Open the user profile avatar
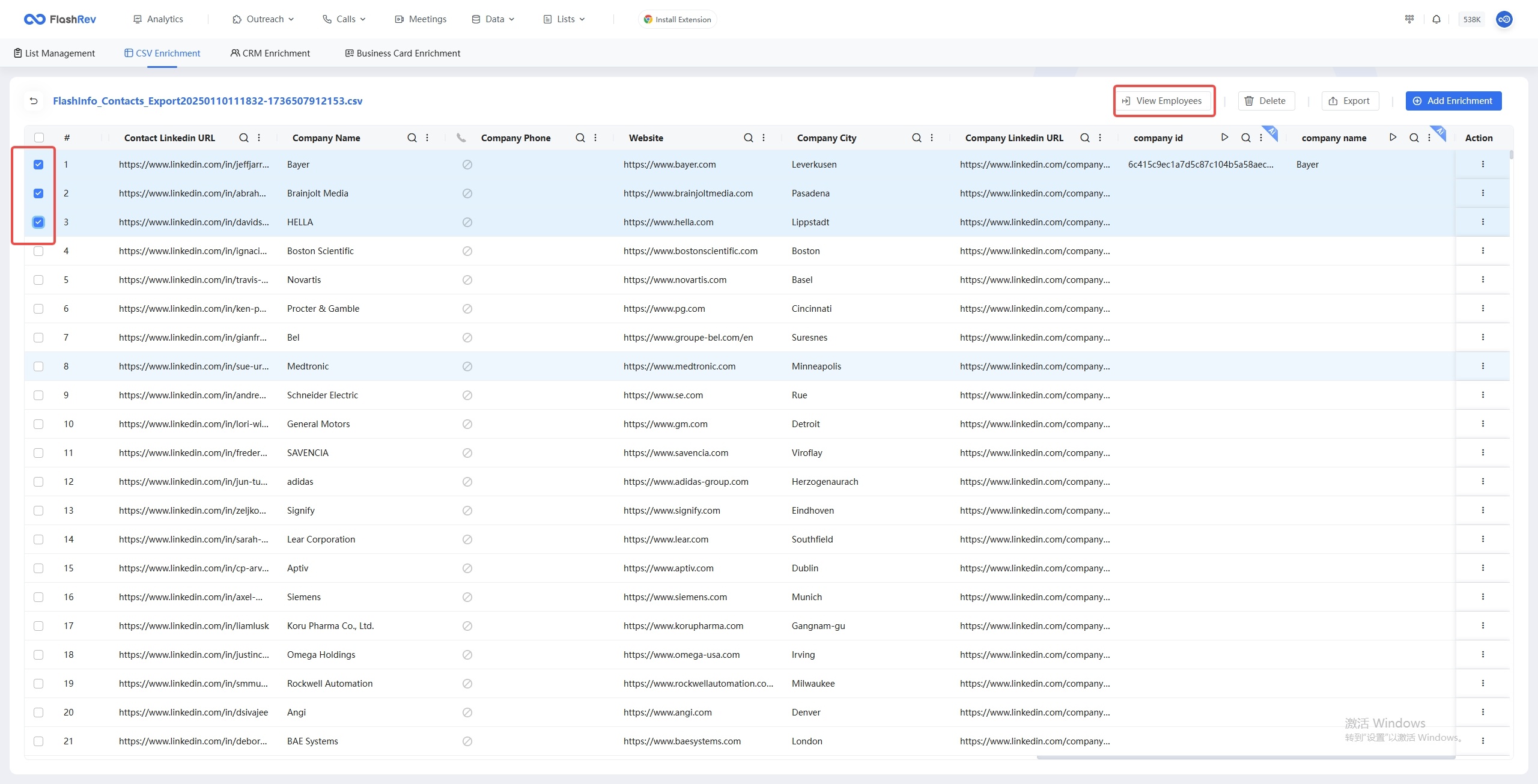This screenshot has height=784, width=1538. (x=1504, y=19)
